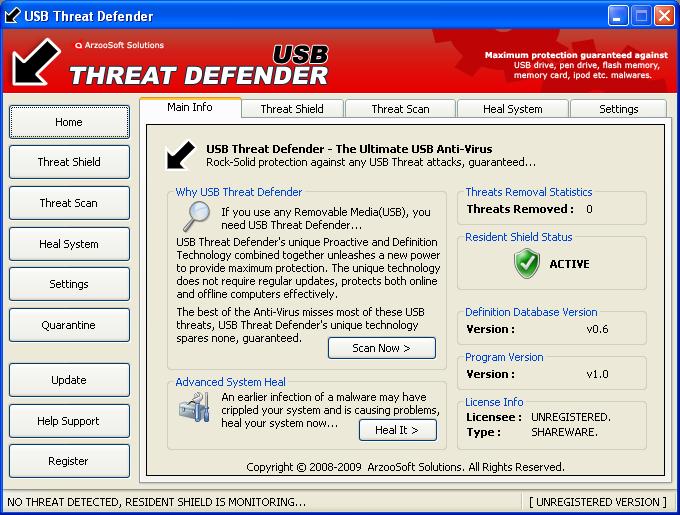Click the Heal It button
The width and height of the screenshot is (680, 515).
point(398,430)
